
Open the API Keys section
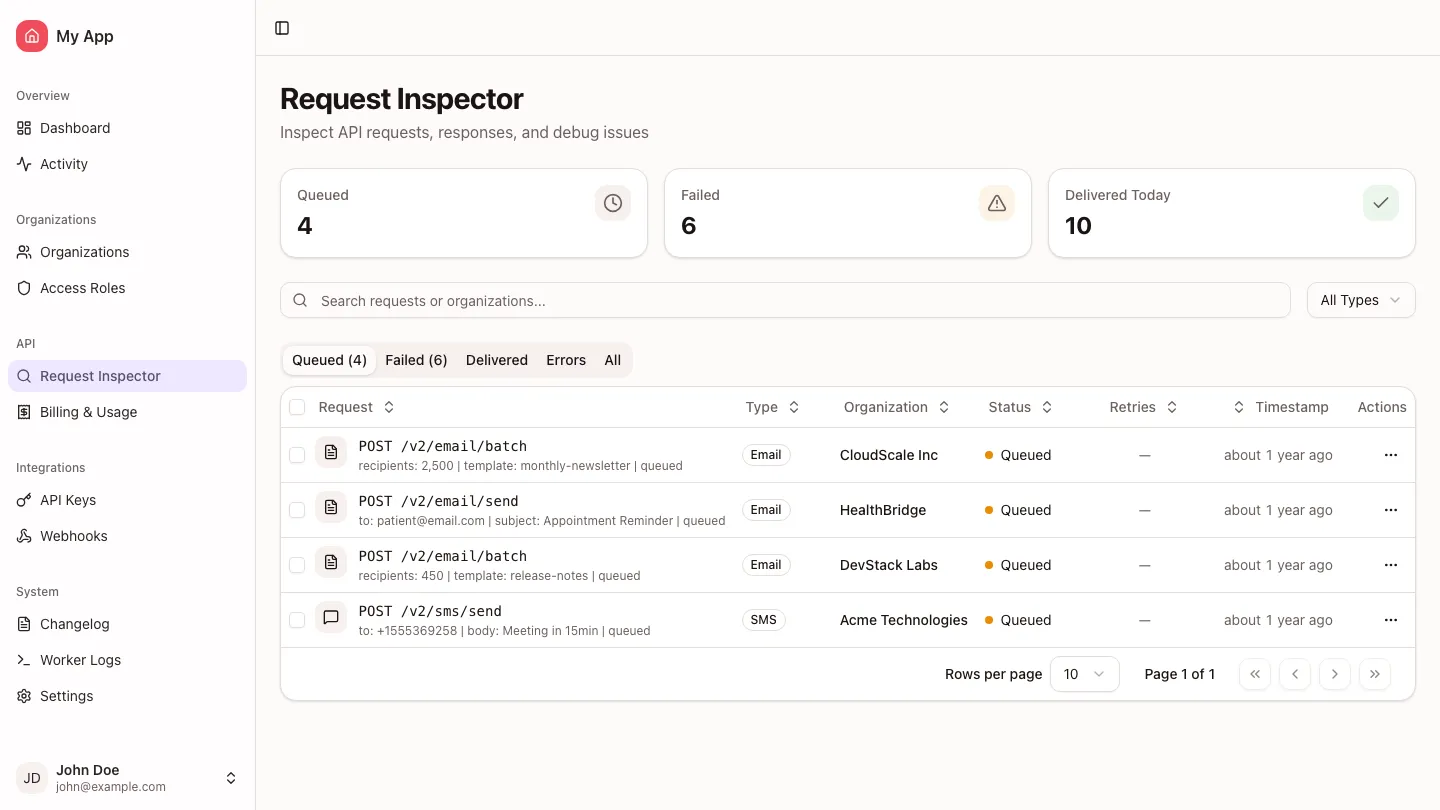[67, 500]
